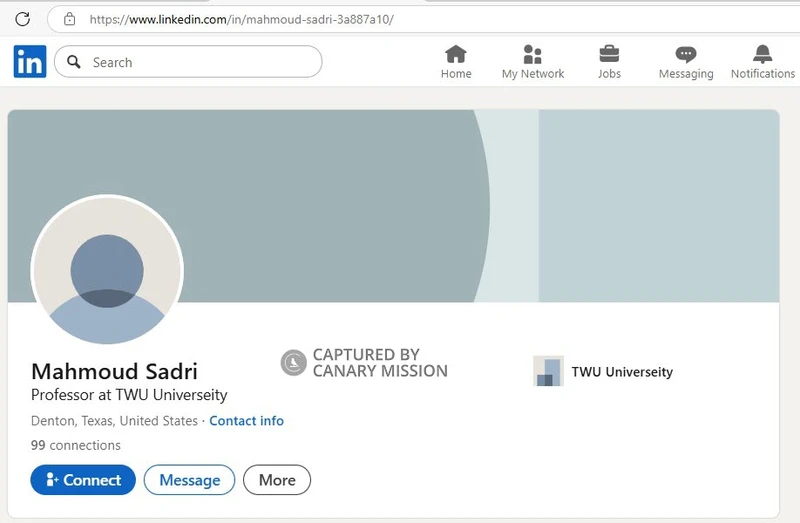The image size is (800, 523).
Task: Open the Jobs briefcase icon
Action: [609, 54]
